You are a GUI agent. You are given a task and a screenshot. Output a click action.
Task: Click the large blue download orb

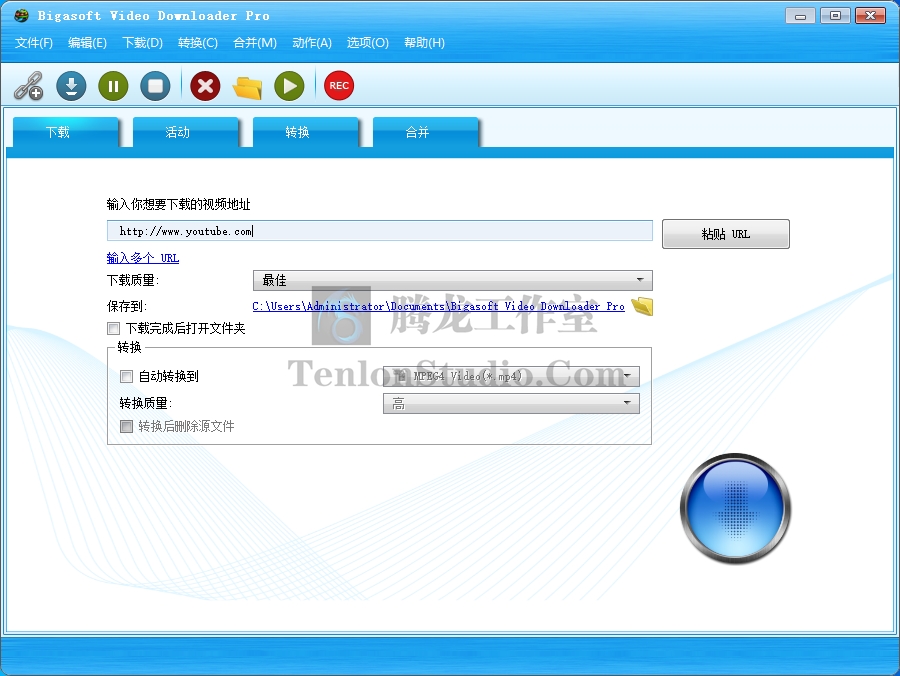[735, 508]
